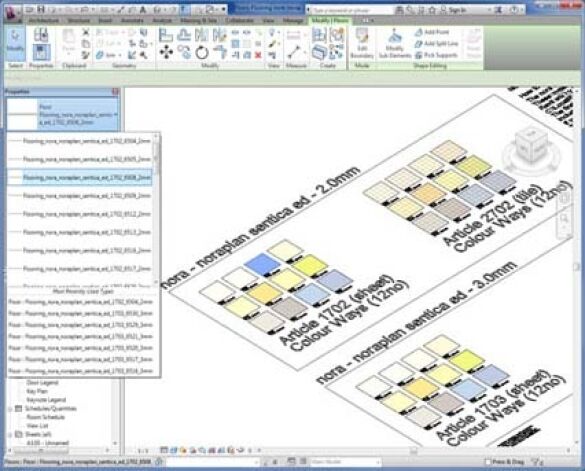Close the Properties palette
Screen dimensions: 585x471
pyautogui.click(x=115, y=91)
